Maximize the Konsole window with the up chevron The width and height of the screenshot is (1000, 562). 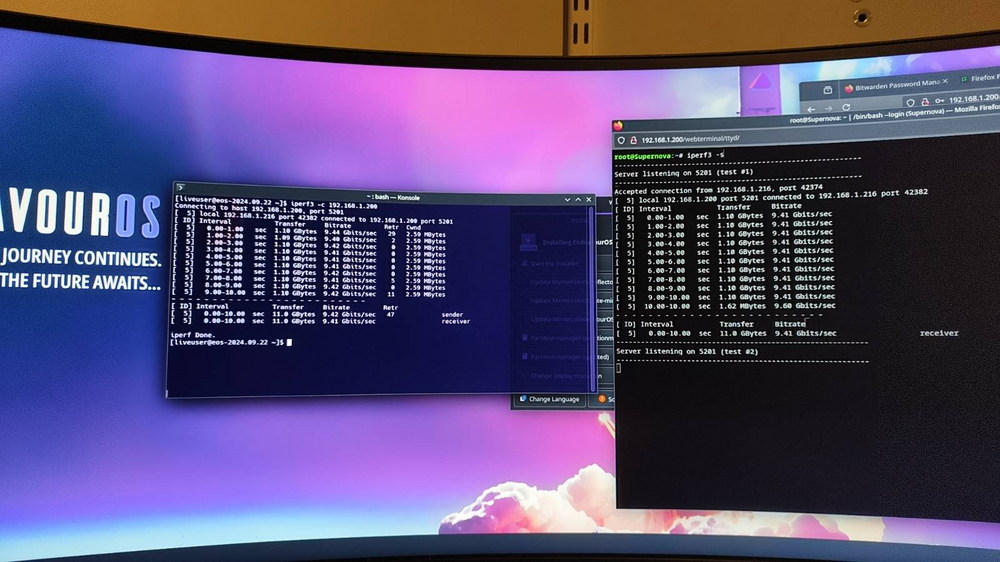(x=578, y=200)
